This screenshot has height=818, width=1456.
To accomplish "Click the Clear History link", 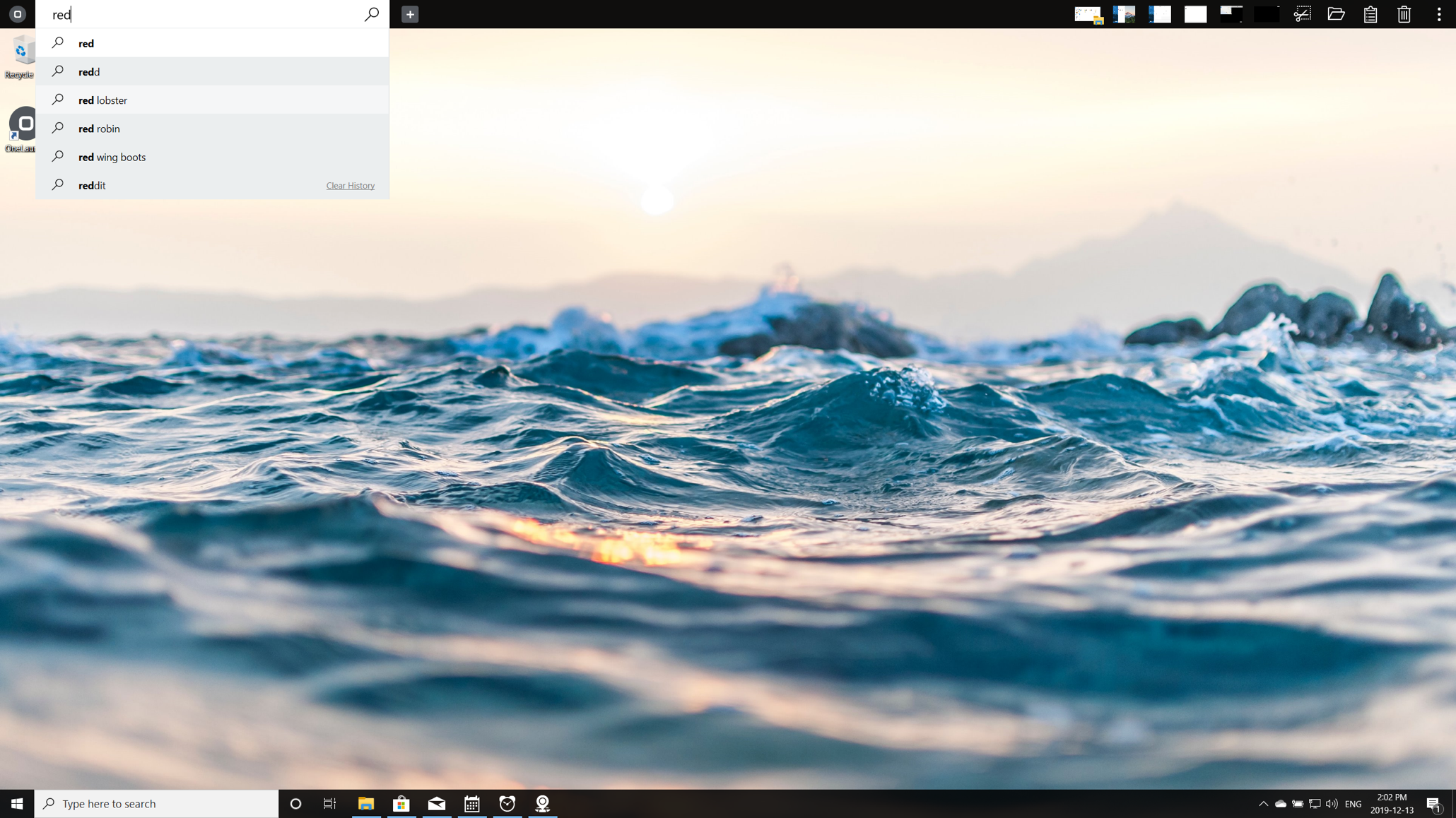I will [350, 186].
